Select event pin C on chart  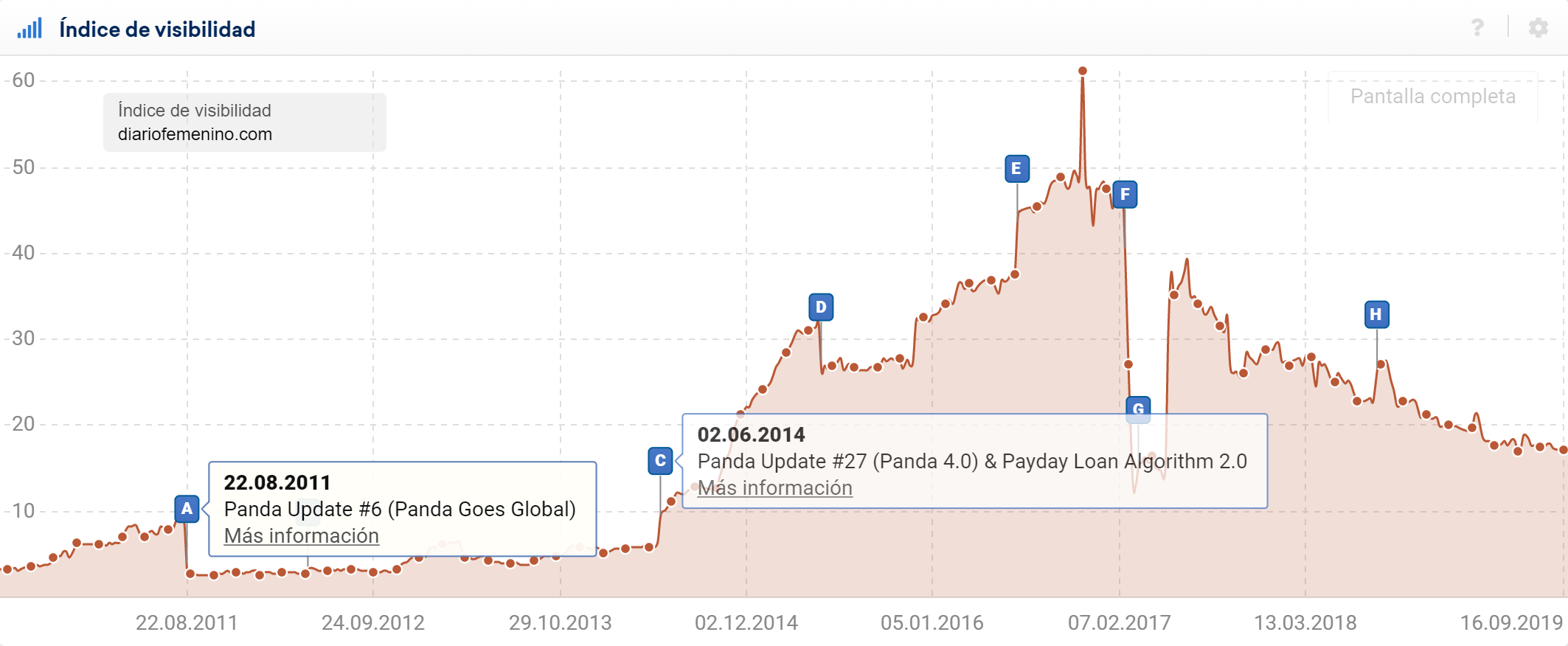pyautogui.click(x=660, y=461)
